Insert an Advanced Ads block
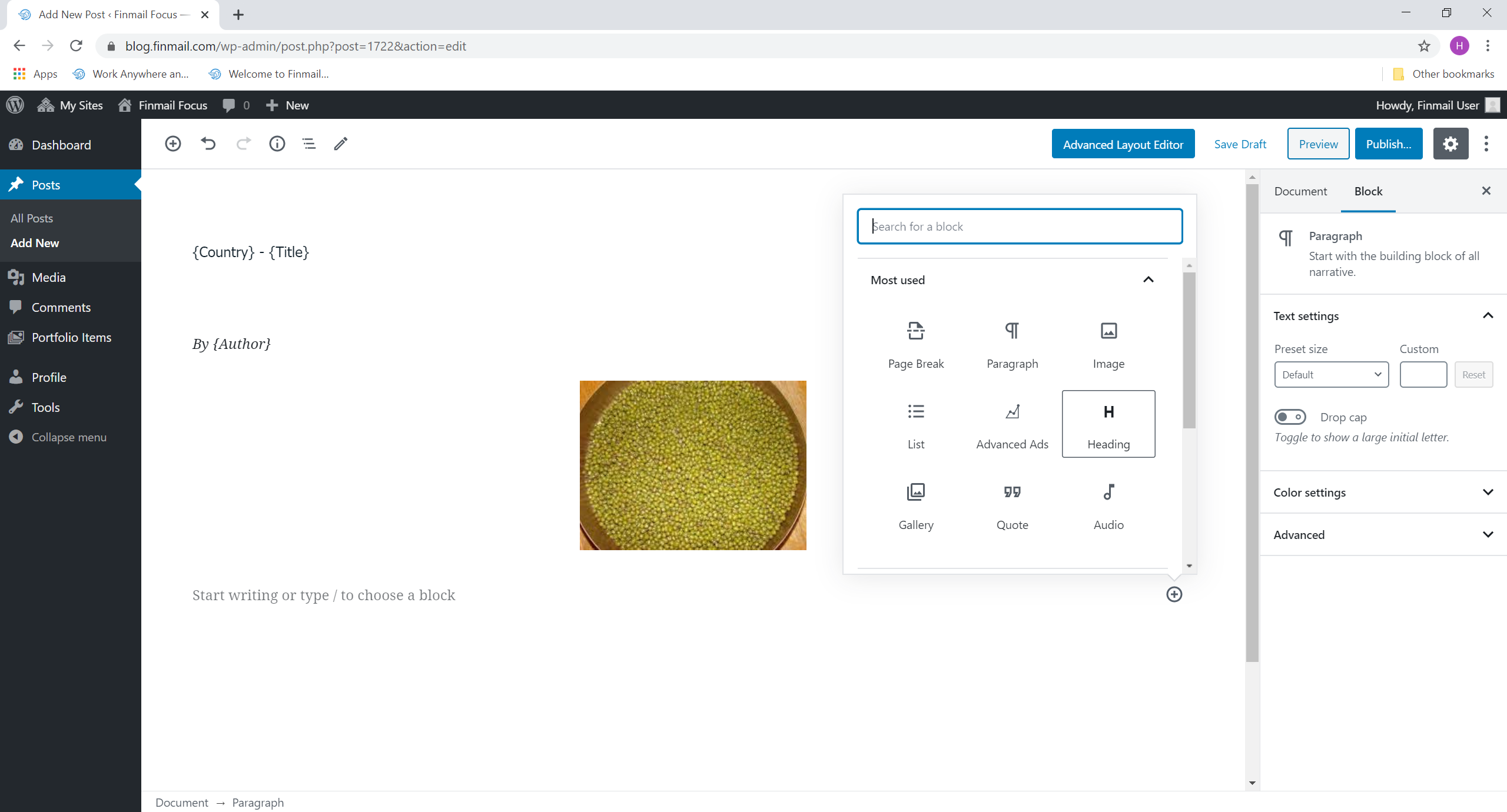The width and height of the screenshot is (1507, 812). point(1013,424)
